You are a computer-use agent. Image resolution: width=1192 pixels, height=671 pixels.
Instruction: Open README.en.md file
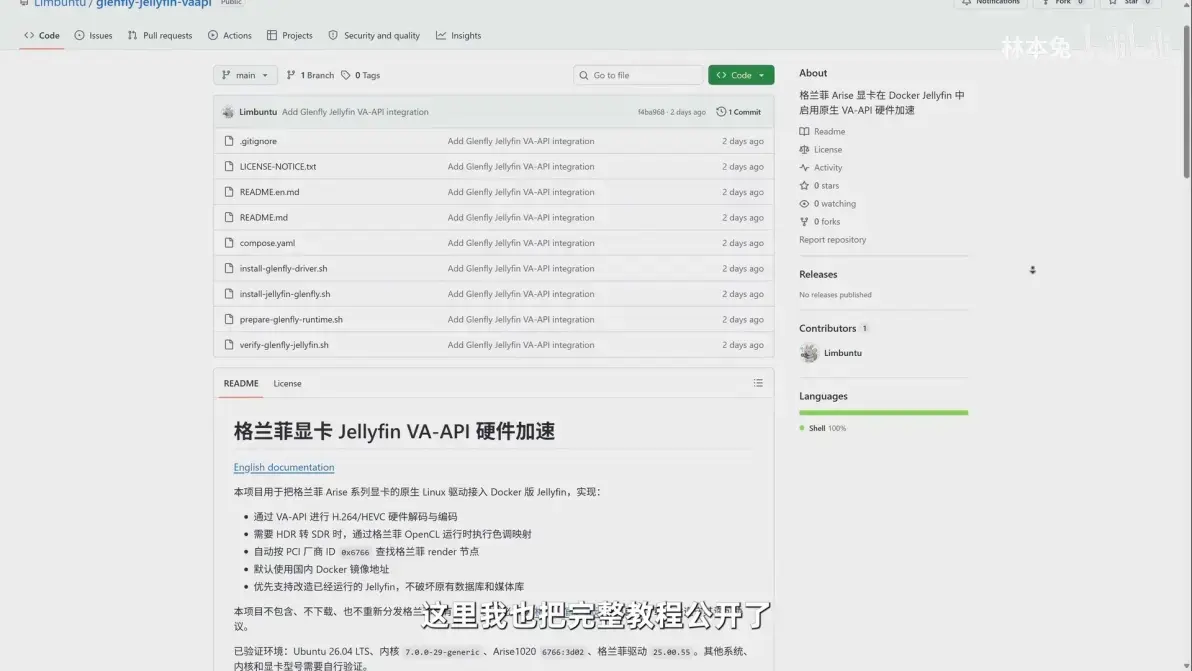click(x=269, y=192)
